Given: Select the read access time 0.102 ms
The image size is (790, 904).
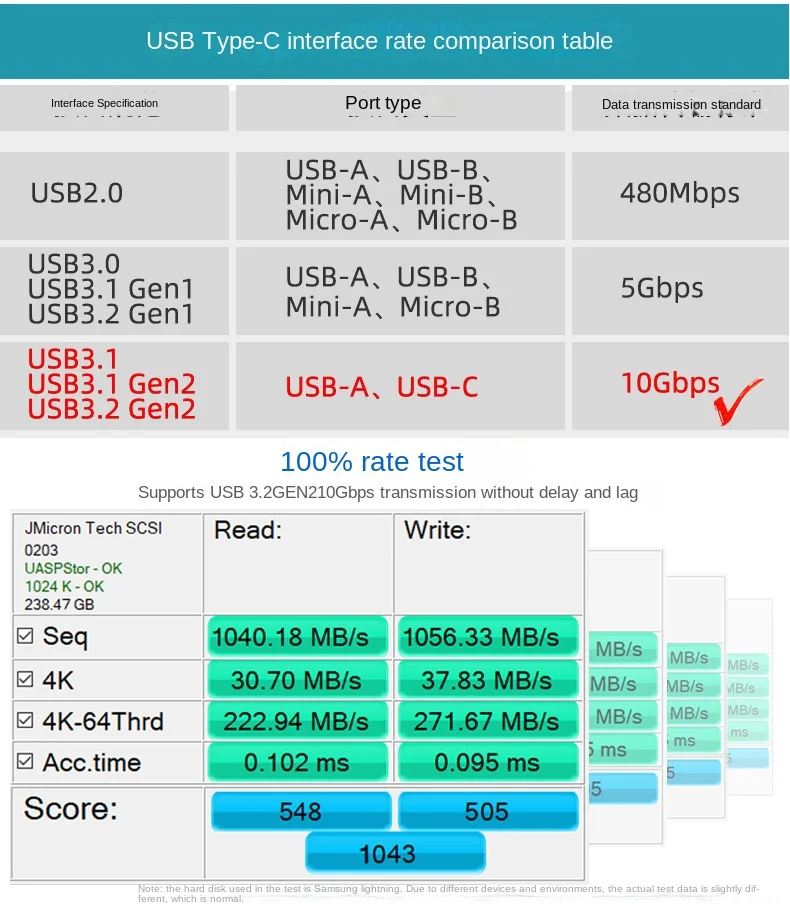Looking at the screenshot, I should 297,763.
